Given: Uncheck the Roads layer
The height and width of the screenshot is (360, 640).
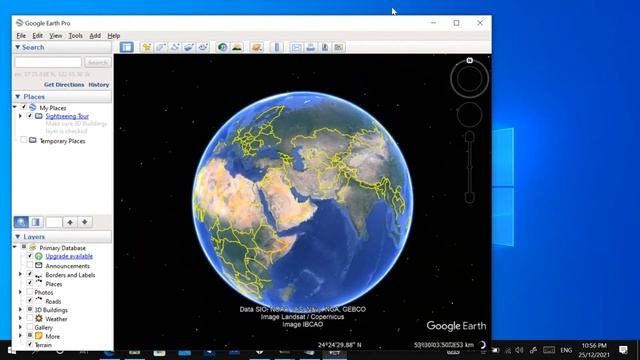Looking at the screenshot, I should tap(30, 301).
